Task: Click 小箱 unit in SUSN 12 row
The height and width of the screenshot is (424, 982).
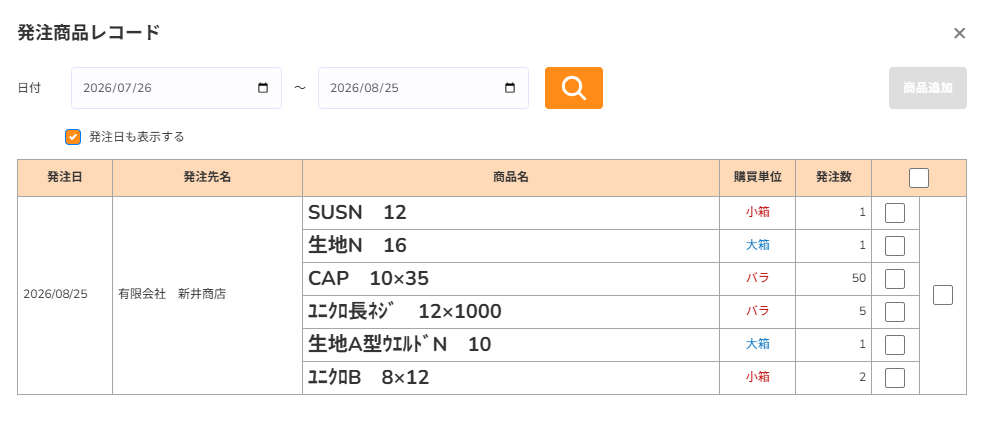Action: (758, 213)
